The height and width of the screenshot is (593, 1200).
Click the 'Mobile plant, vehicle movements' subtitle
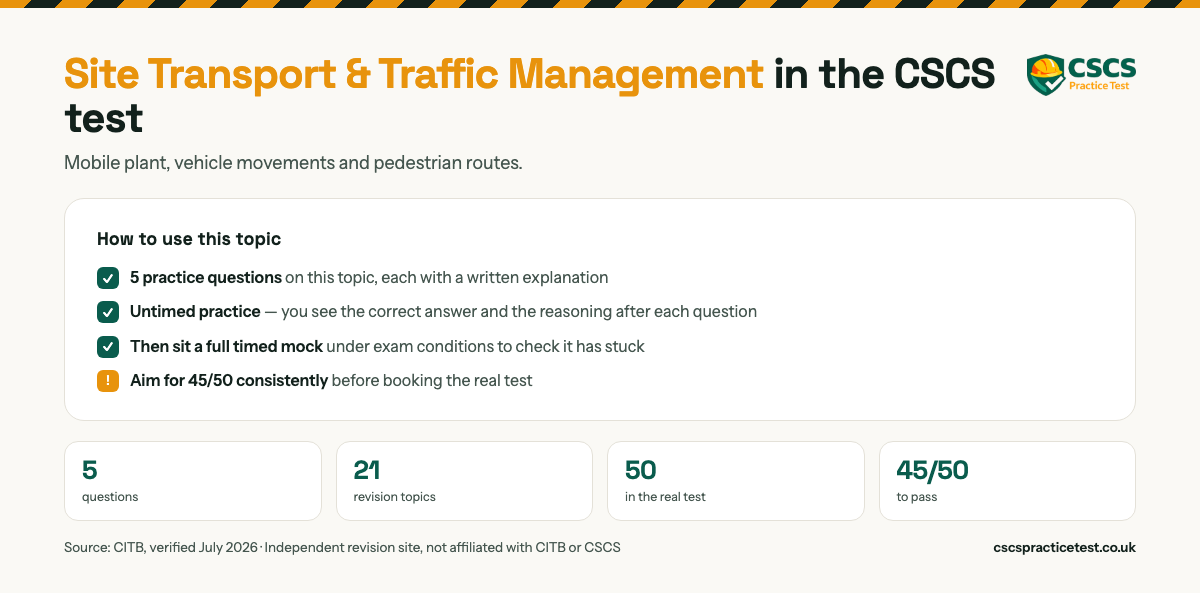pos(293,162)
